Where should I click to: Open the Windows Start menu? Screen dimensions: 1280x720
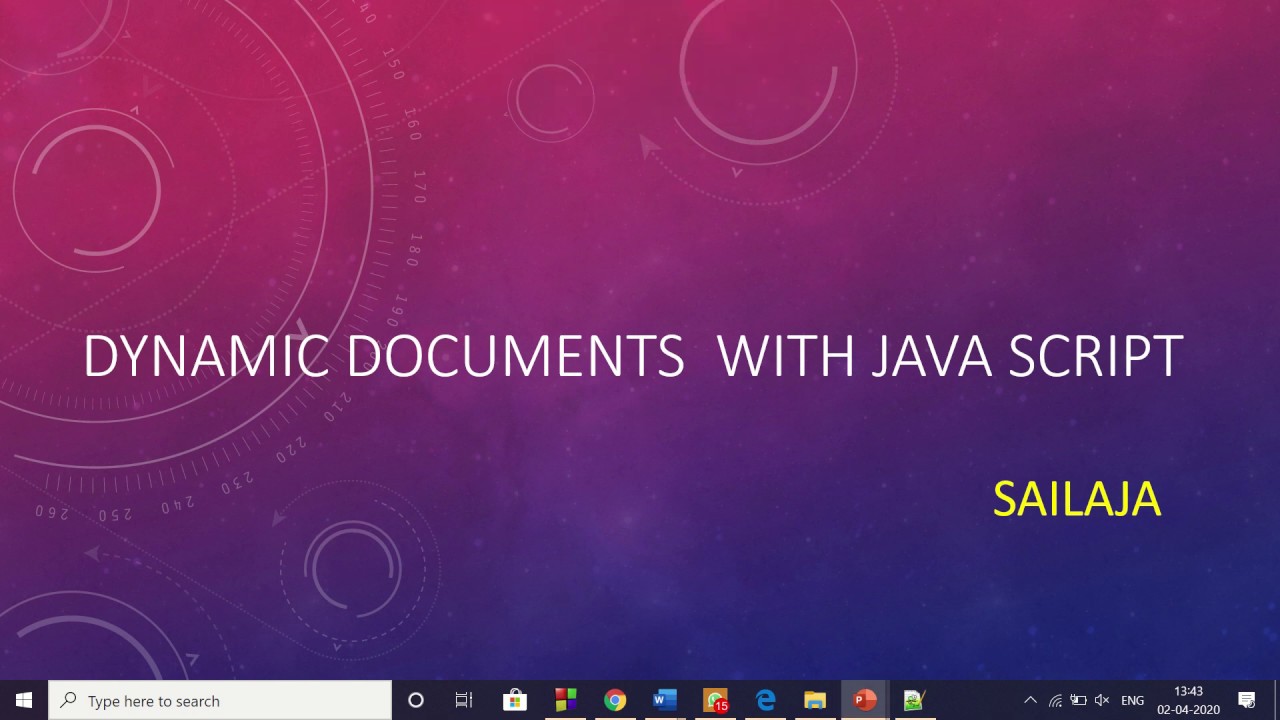[x=24, y=700]
